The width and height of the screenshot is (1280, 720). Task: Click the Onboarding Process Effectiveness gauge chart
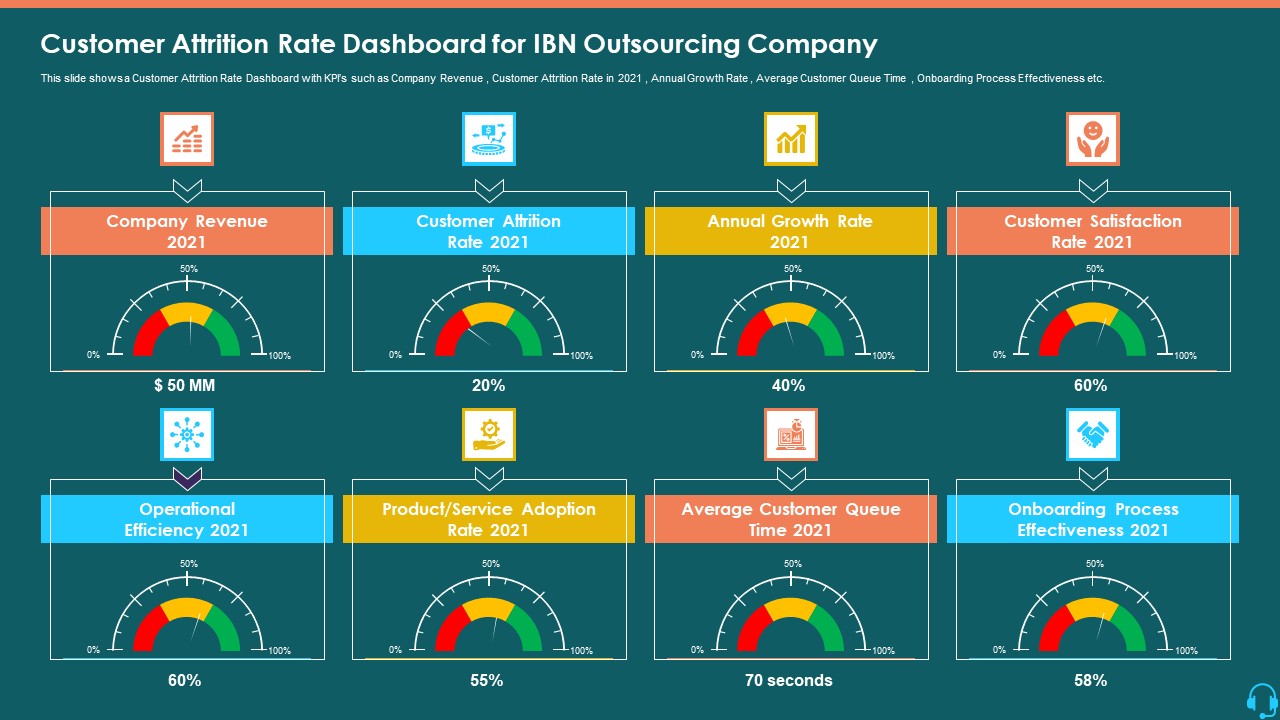pyautogui.click(x=1093, y=610)
